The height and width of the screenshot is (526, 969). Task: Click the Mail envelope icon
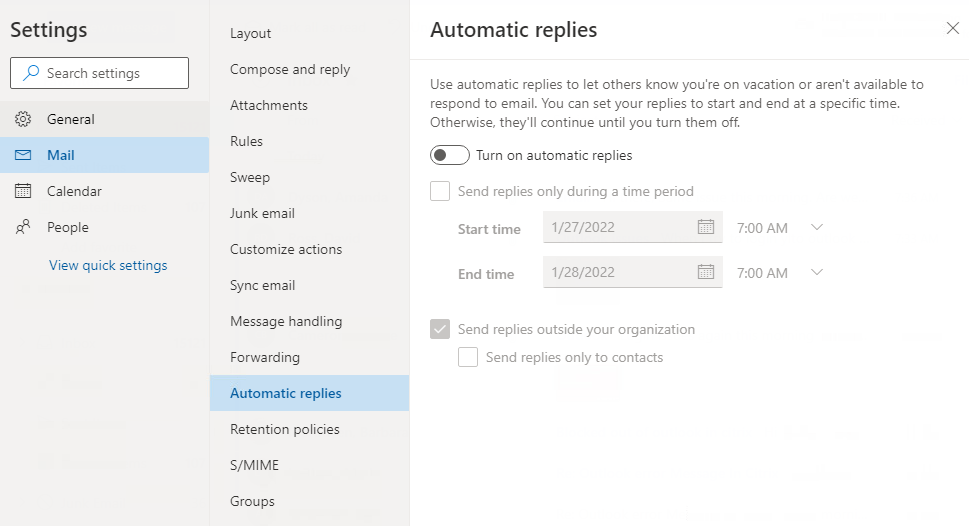pos(23,155)
